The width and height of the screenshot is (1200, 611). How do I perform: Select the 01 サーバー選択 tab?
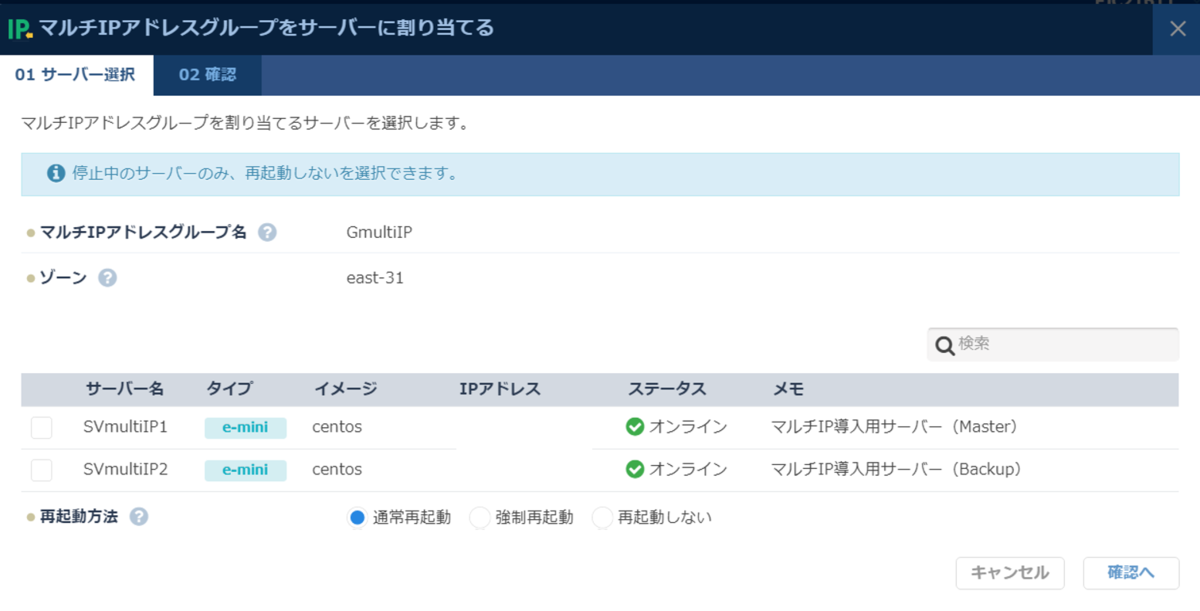pos(76,75)
